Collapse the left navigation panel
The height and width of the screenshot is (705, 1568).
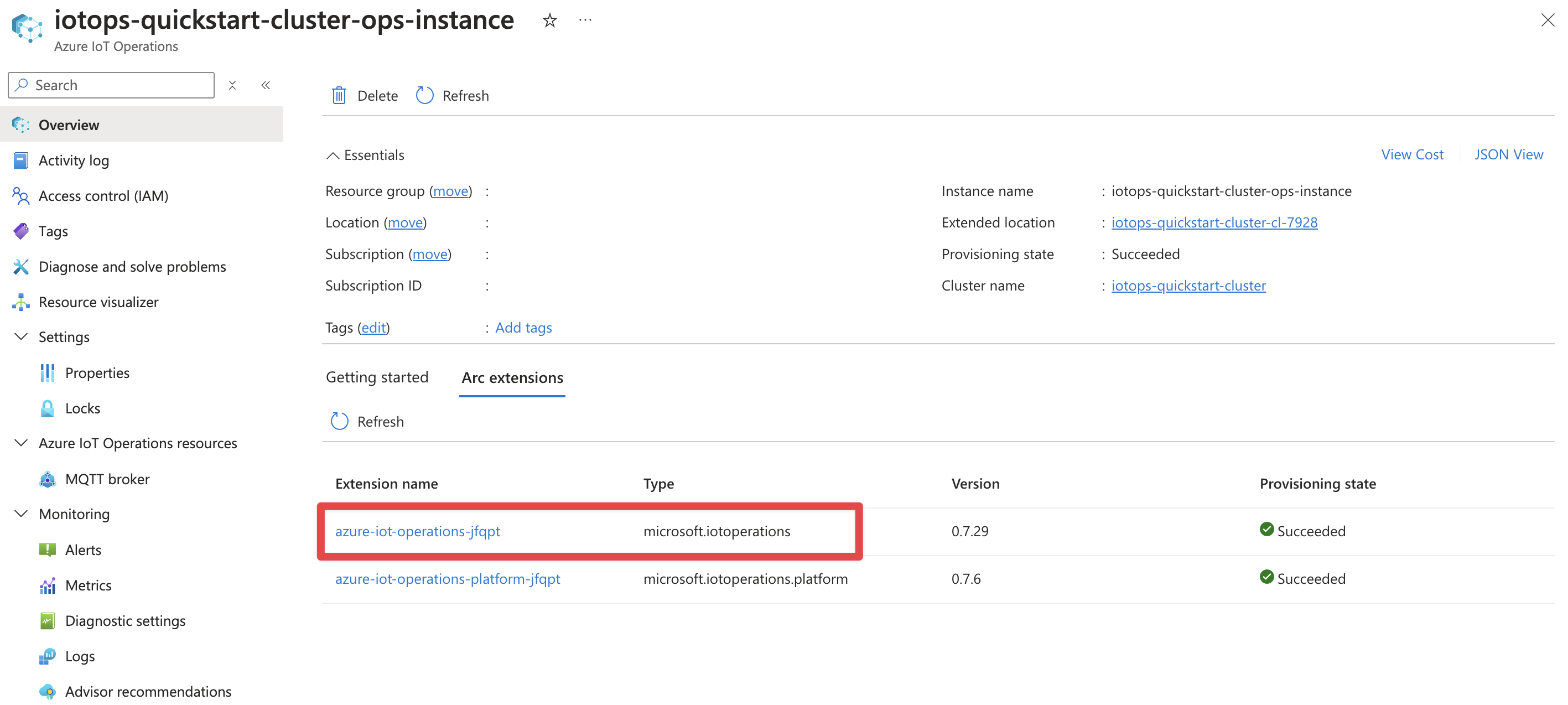264,85
